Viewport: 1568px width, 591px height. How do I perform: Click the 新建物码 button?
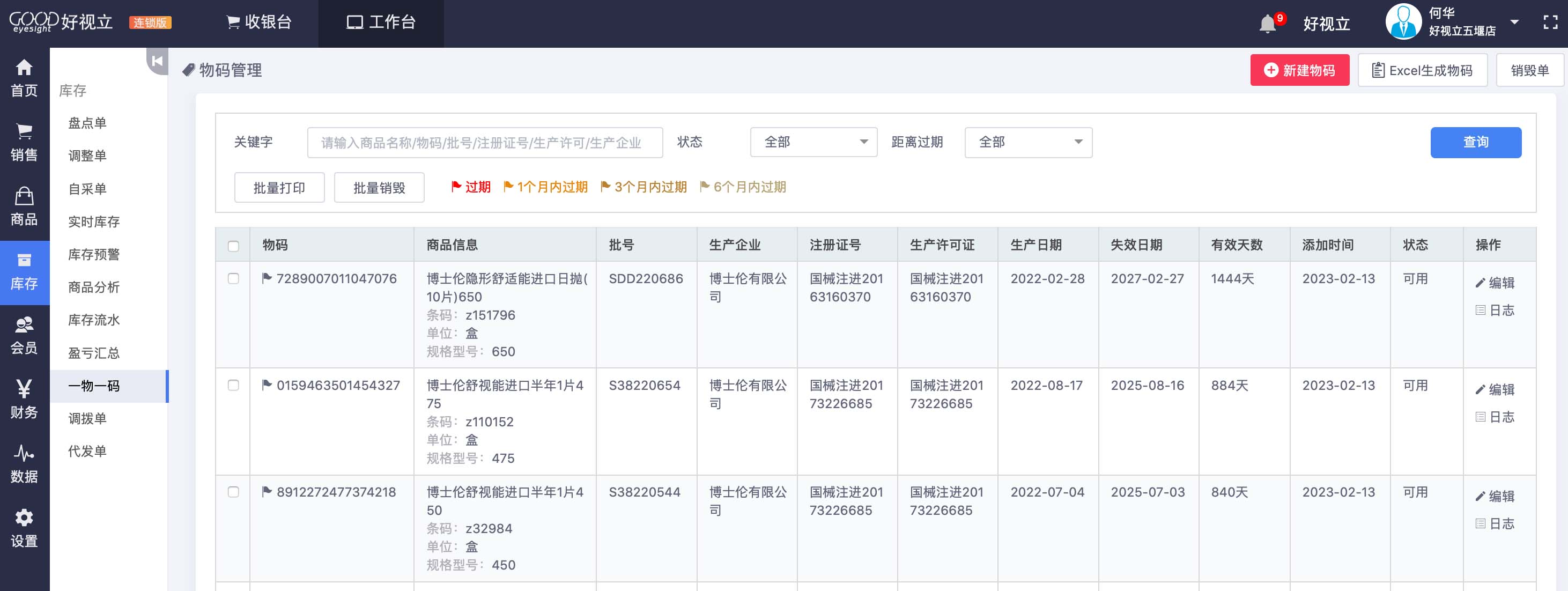1299,71
